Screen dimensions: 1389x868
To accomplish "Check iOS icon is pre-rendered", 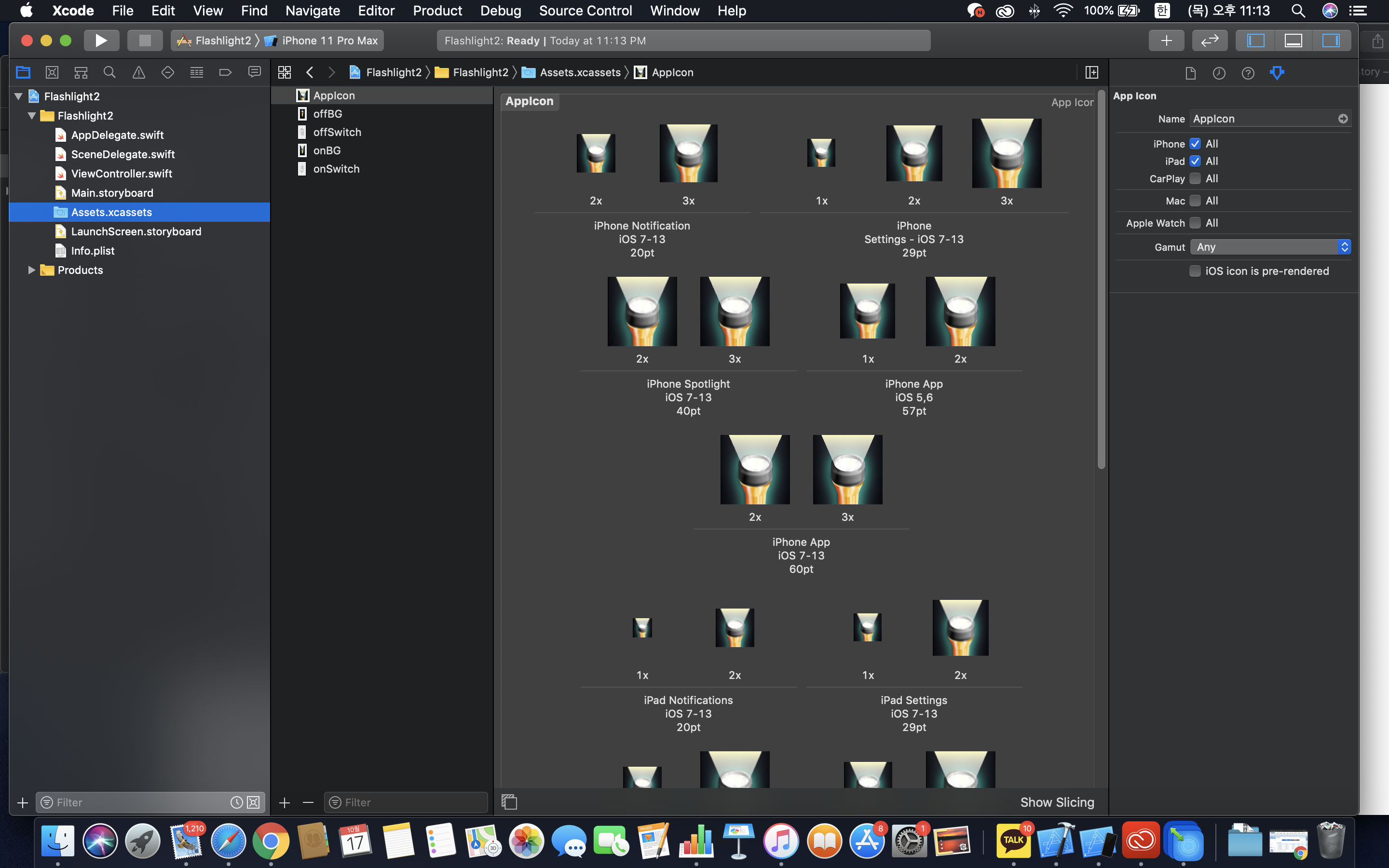I will coord(1195,271).
